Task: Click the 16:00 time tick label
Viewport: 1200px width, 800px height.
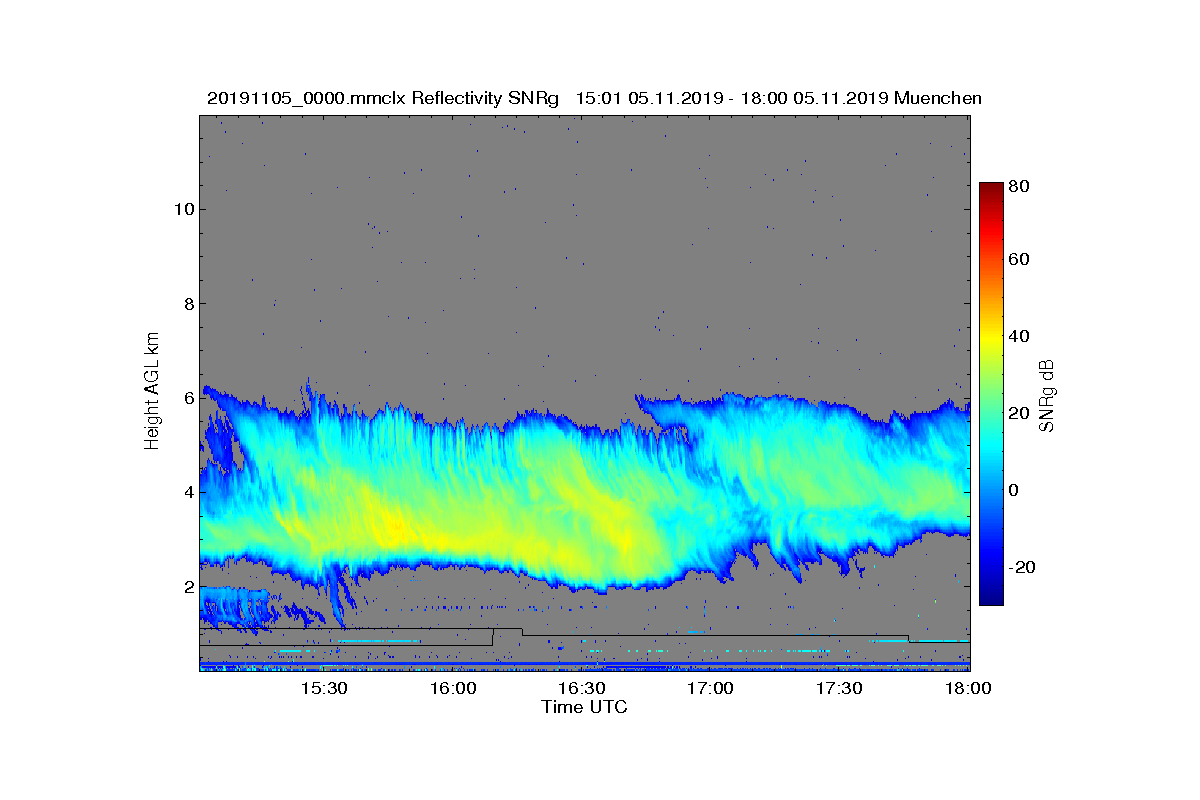Action: tap(453, 688)
